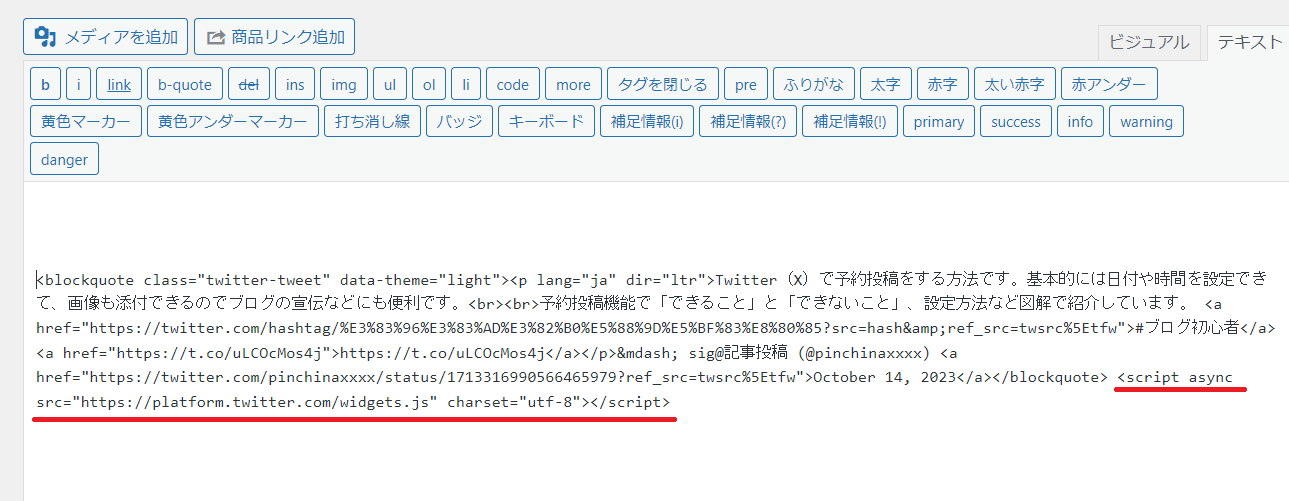Screen dimensions: 1289x501
Task: Insert 補足情報(!) alert box
Action: tap(850, 122)
